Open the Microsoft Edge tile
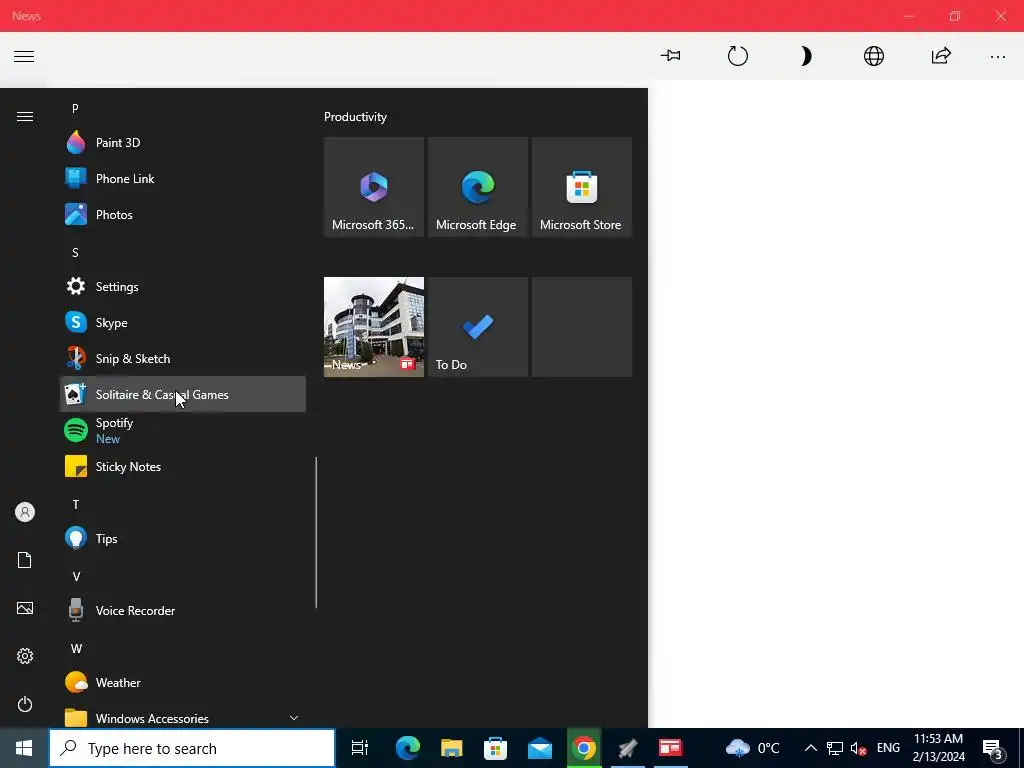Image resolution: width=1024 pixels, height=768 pixels. (x=477, y=187)
